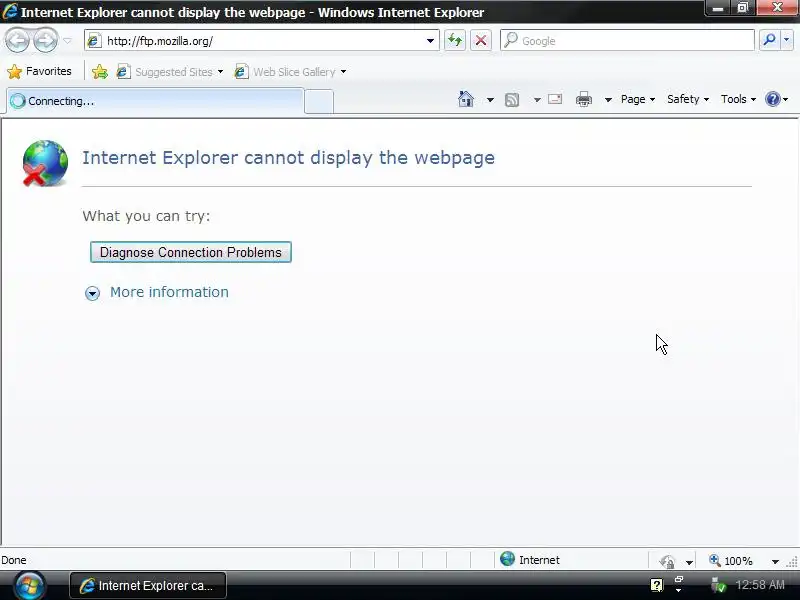This screenshot has height=600, width=800.
Task: Open search provider options dropdown arrow
Action: click(x=786, y=40)
